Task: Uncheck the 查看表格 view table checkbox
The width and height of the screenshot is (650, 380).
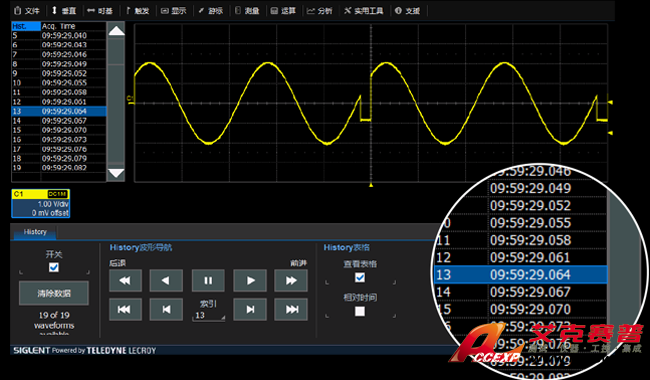Action: click(x=360, y=277)
